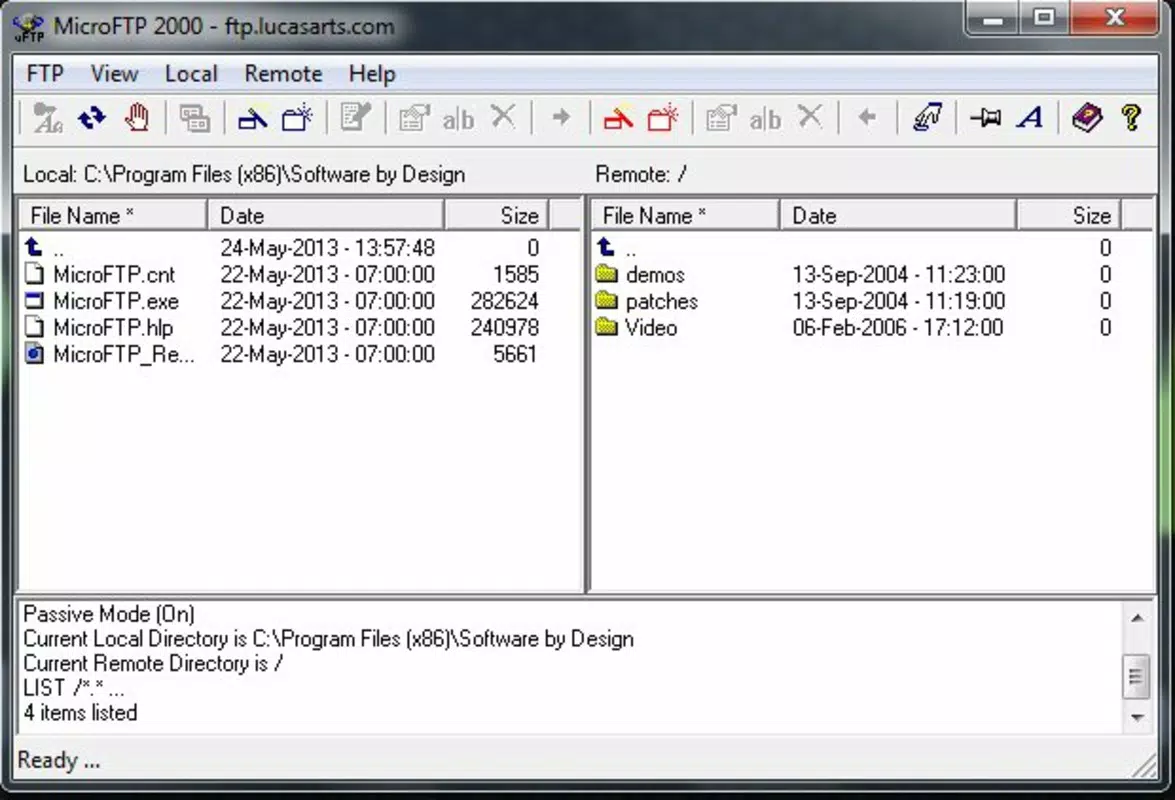Click the date 06-Feb-2006 - 17:12:00
Viewport: 1175px width, 800px height.
pyautogui.click(x=898, y=327)
